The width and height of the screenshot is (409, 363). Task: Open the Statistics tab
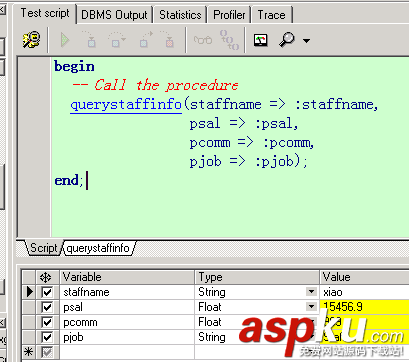180,15
